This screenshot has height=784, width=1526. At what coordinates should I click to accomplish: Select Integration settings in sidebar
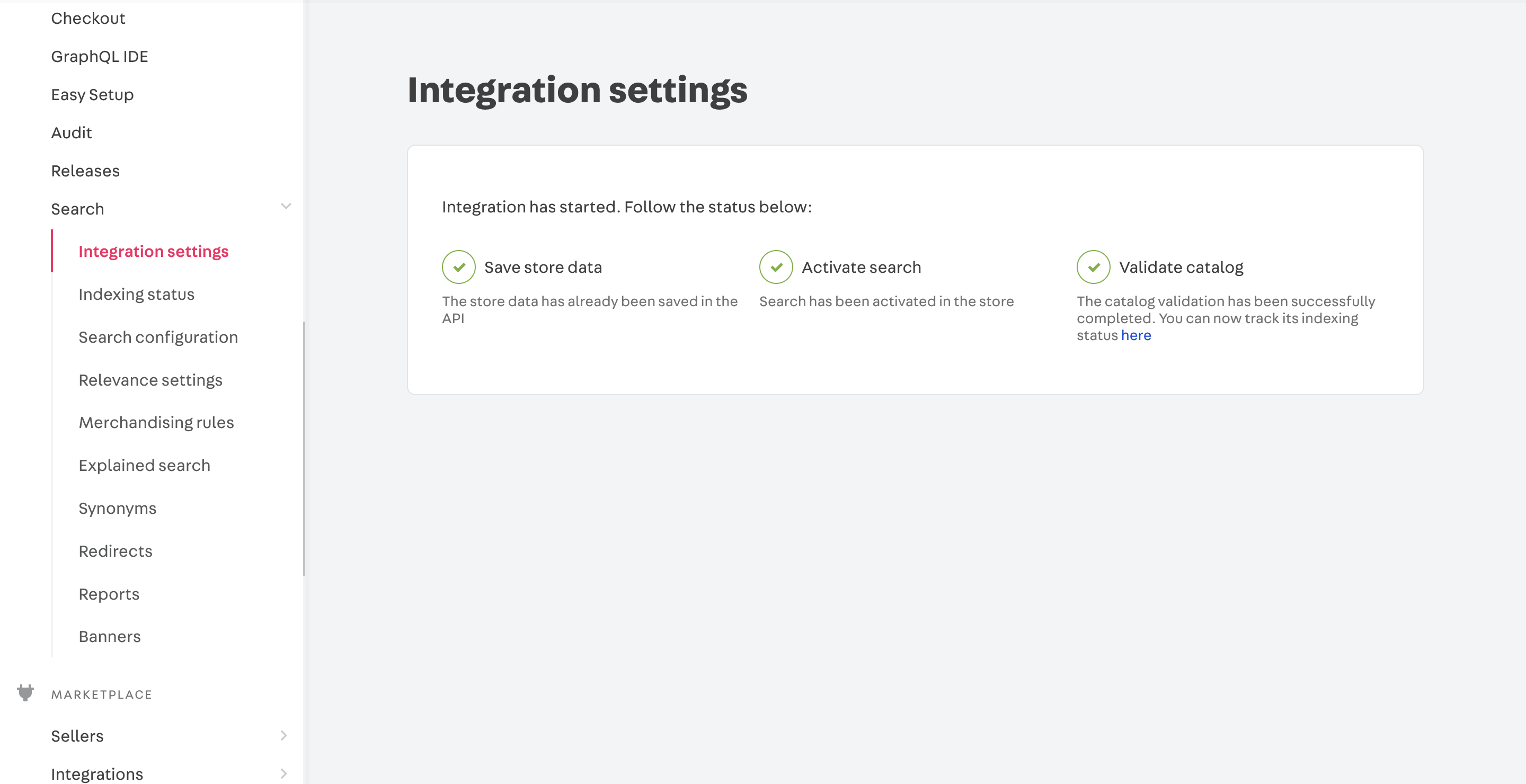click(x=154, y=251)
